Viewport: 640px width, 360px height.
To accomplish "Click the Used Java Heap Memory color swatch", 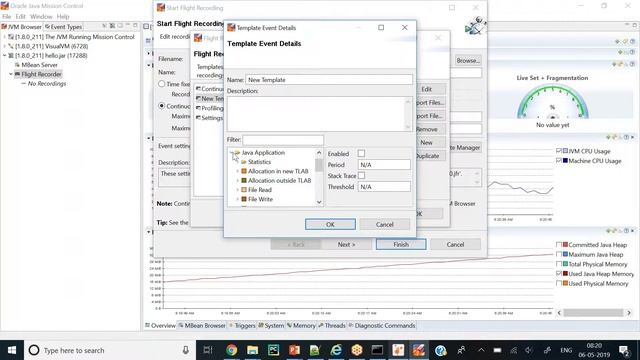I will pyautogui.click(x=565, y=273).
